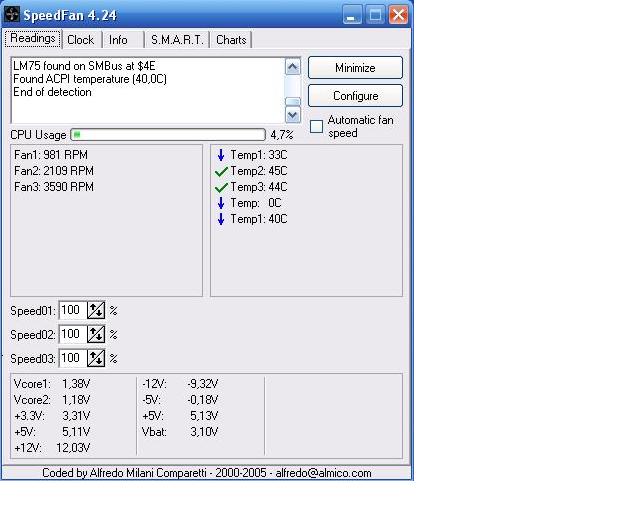
Task: Click the -12V -9,32V voltage reading
Action: coord(180,384)
